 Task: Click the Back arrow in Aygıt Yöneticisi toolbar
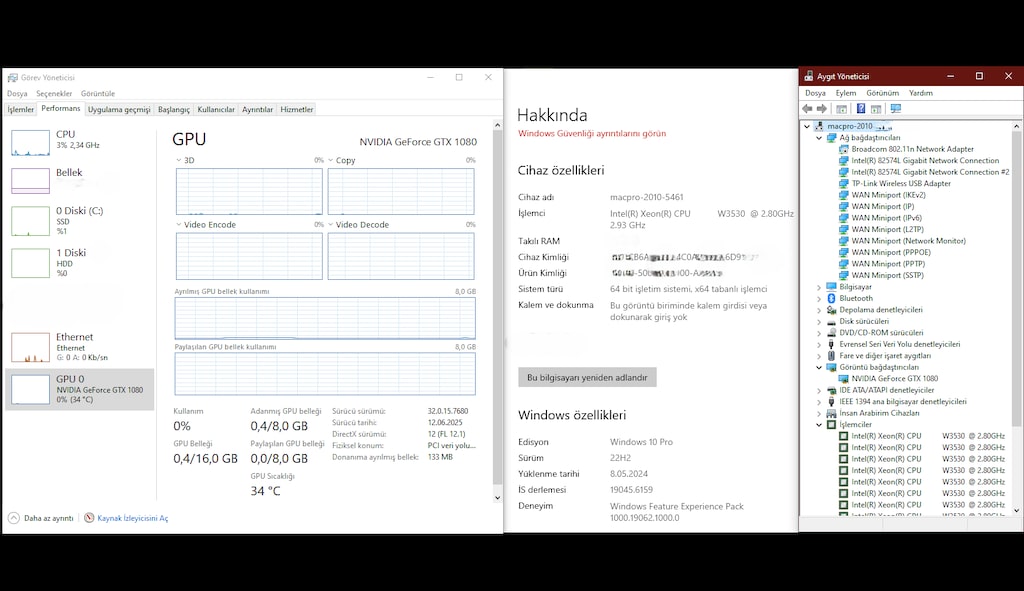click(x=808, y=109)
